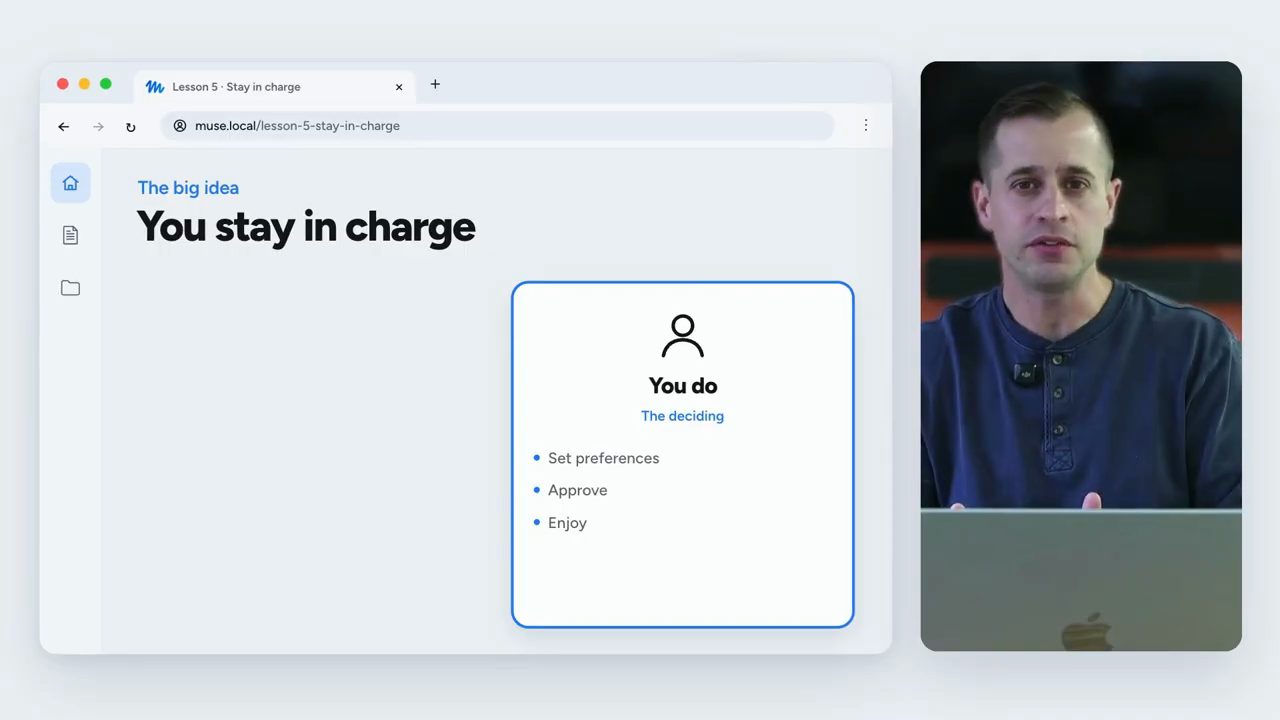Select the Lesson 5 · Stay in charge tab

click(275, 87)
